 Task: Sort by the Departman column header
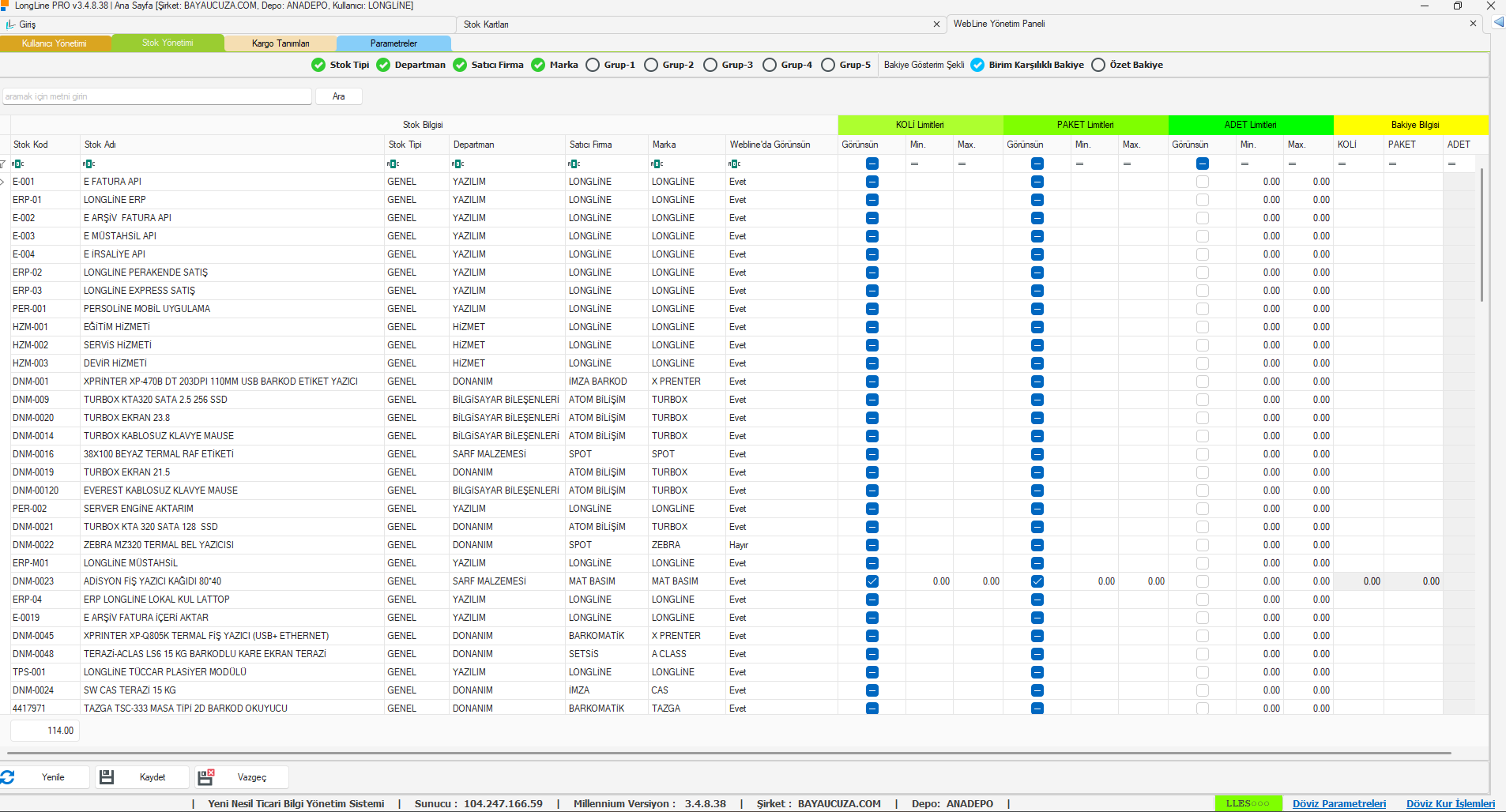[507, 145]
